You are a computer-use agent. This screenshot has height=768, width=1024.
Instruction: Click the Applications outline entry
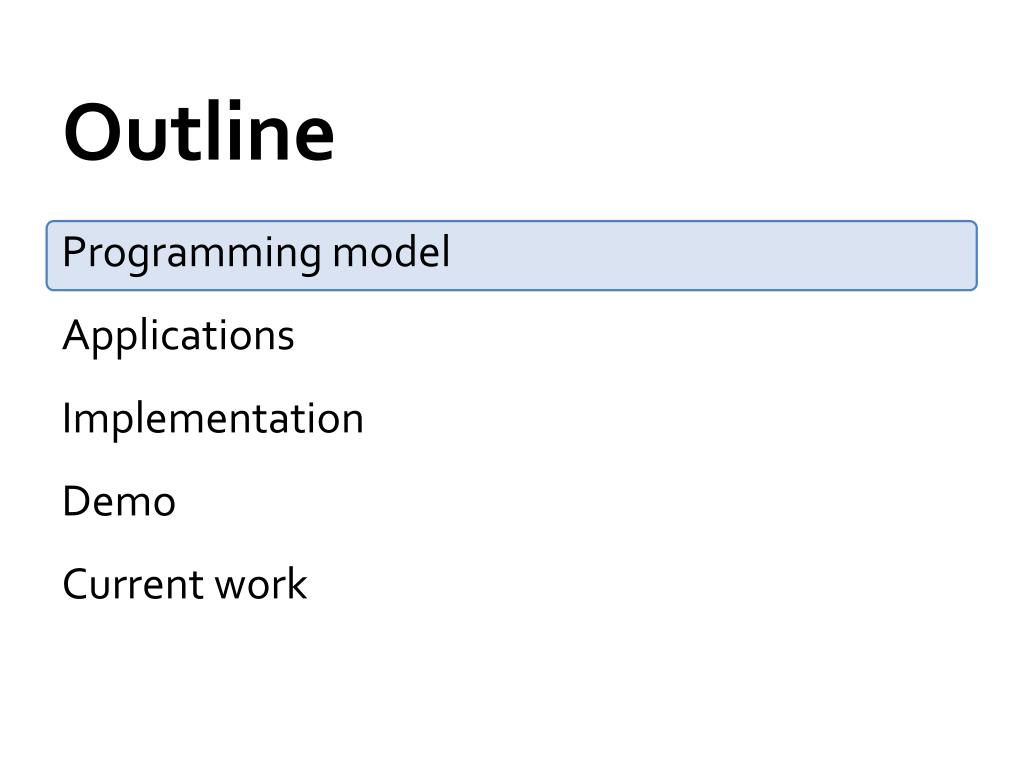[178, 337]
